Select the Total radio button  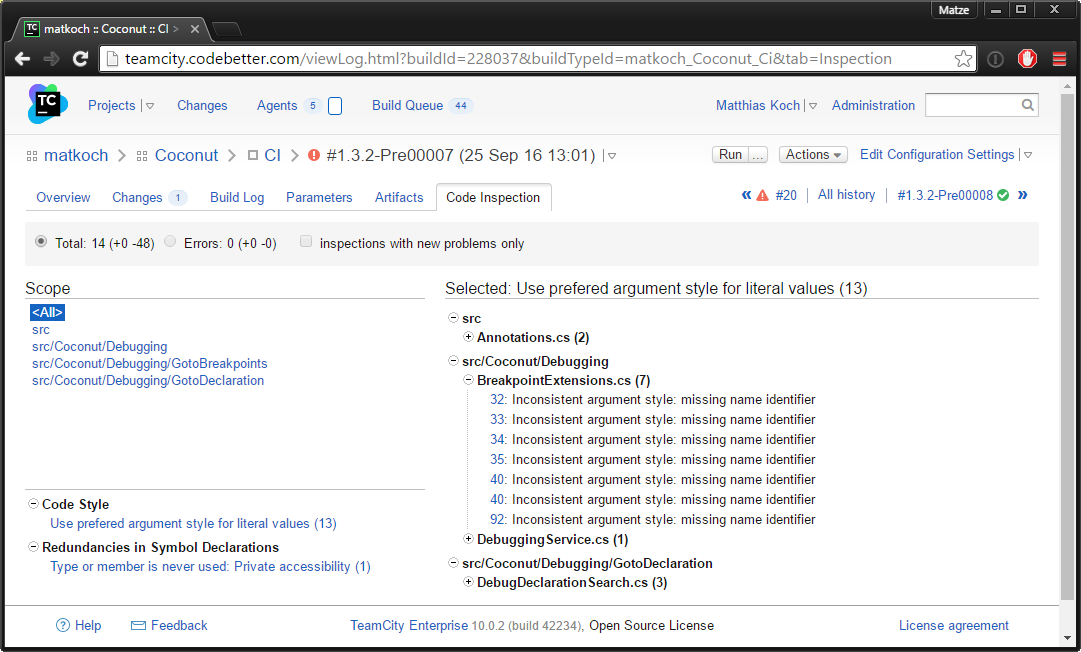[x=41, y=242]
